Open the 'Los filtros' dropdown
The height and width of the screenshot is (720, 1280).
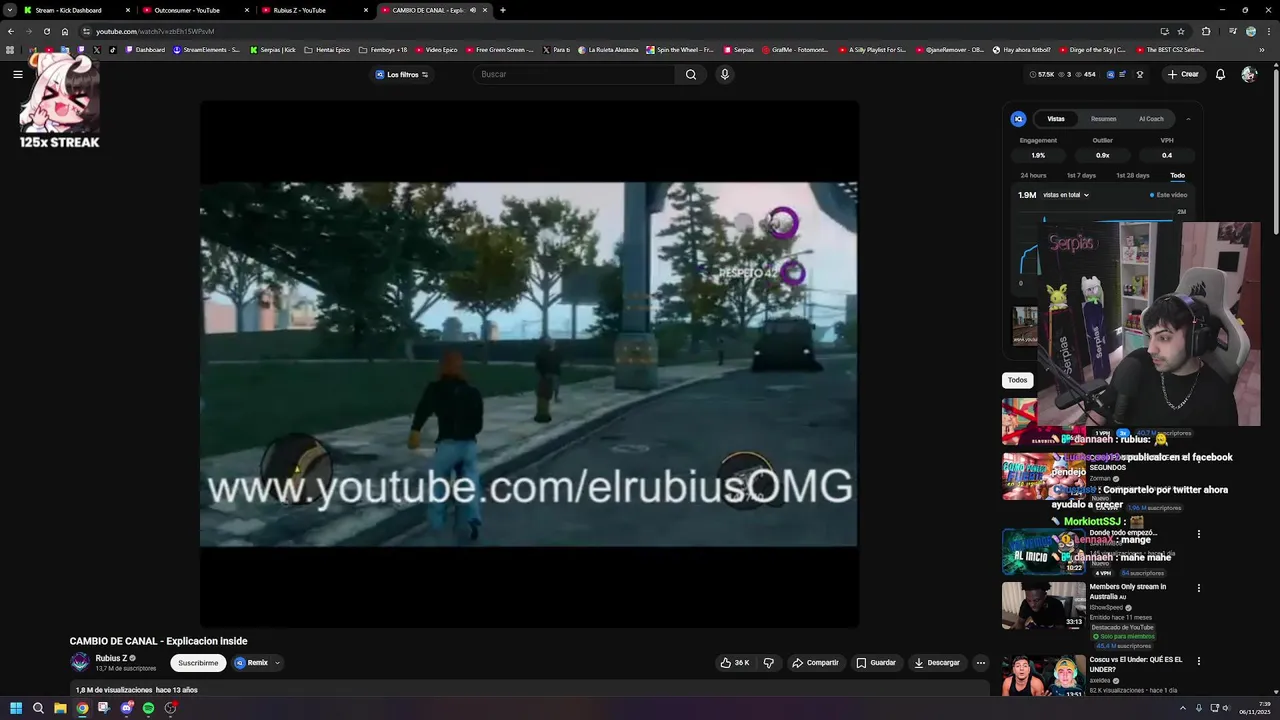[402, 74]
